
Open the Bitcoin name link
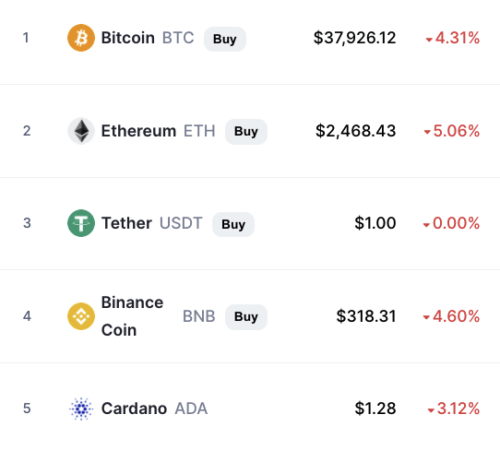[128, 38]
